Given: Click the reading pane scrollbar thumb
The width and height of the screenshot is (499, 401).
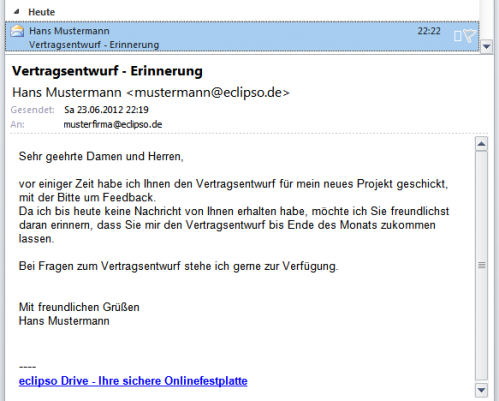Looking at the screenshot, I should pos(481,266).
